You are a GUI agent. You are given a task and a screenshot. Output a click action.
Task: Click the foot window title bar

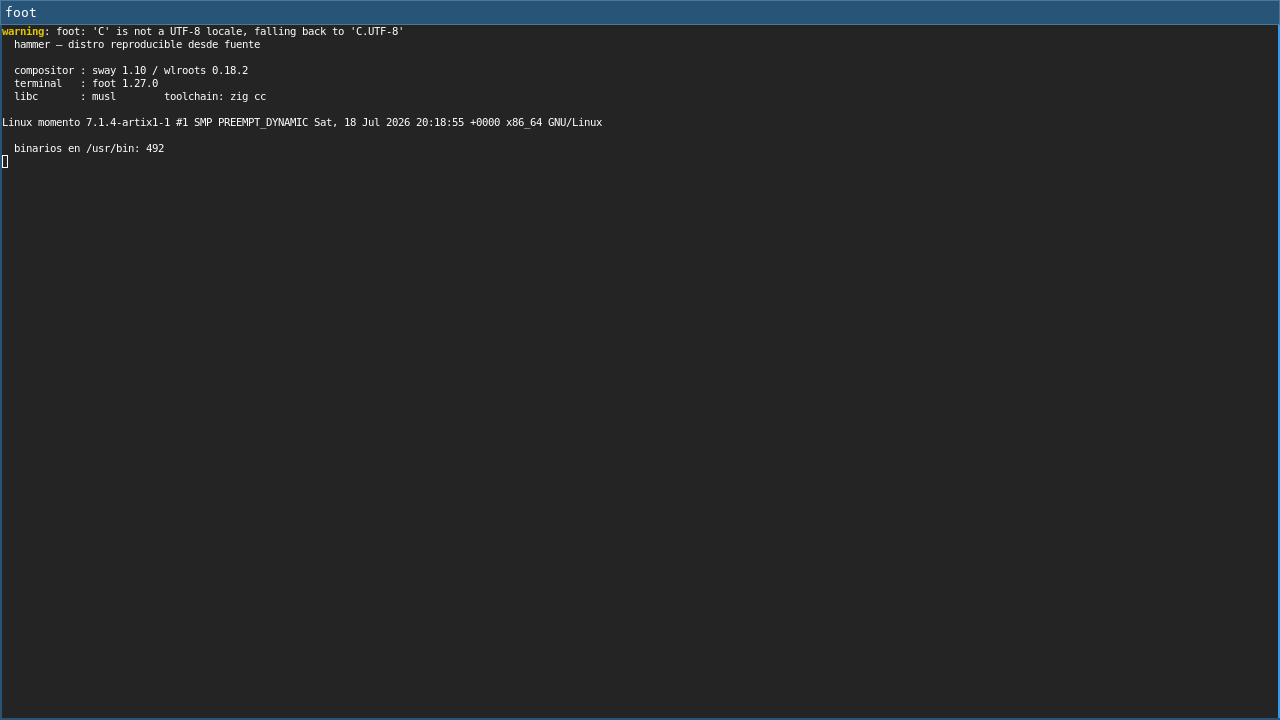640,12
